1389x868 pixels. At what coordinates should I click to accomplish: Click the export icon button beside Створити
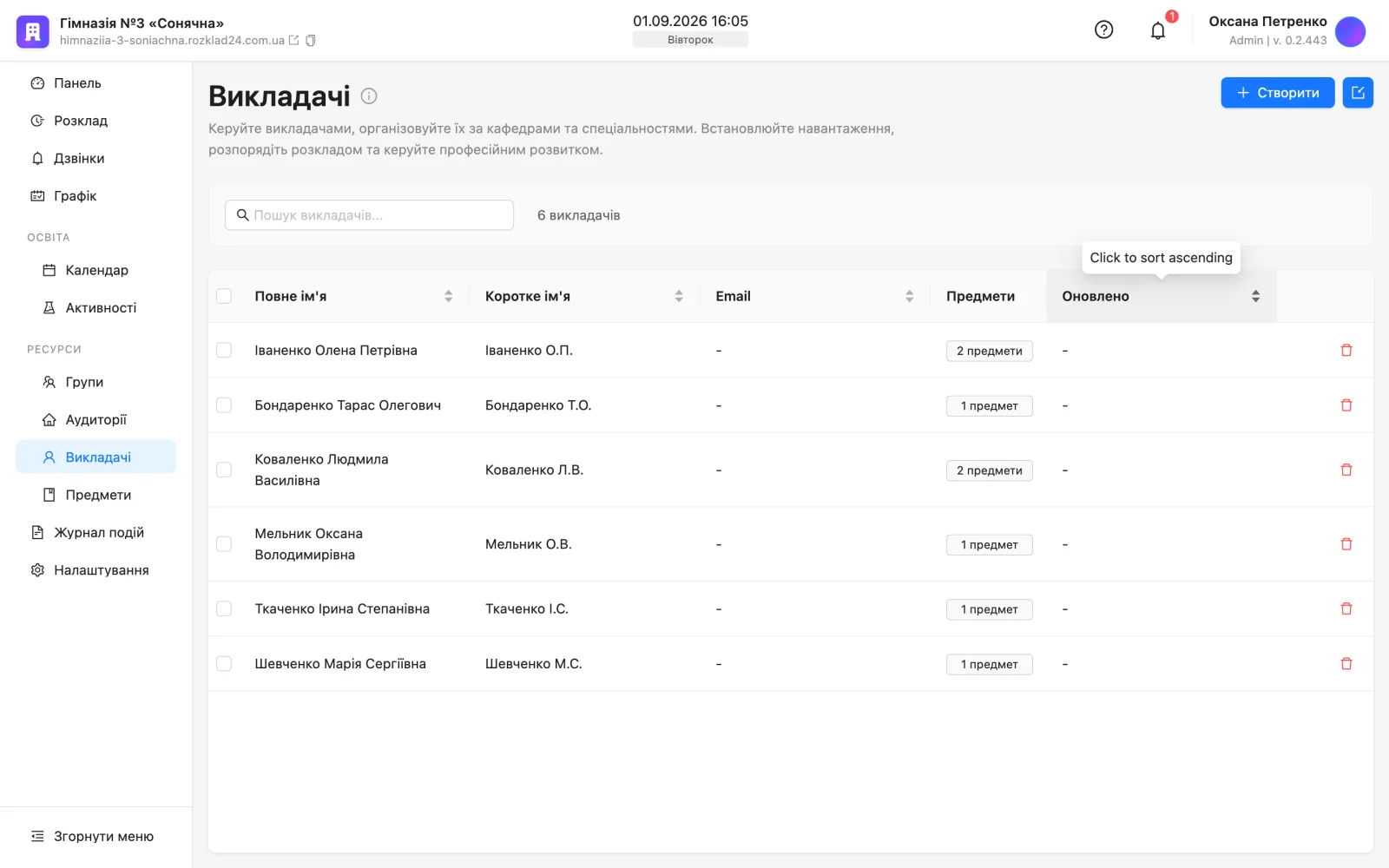(1358, 93)
